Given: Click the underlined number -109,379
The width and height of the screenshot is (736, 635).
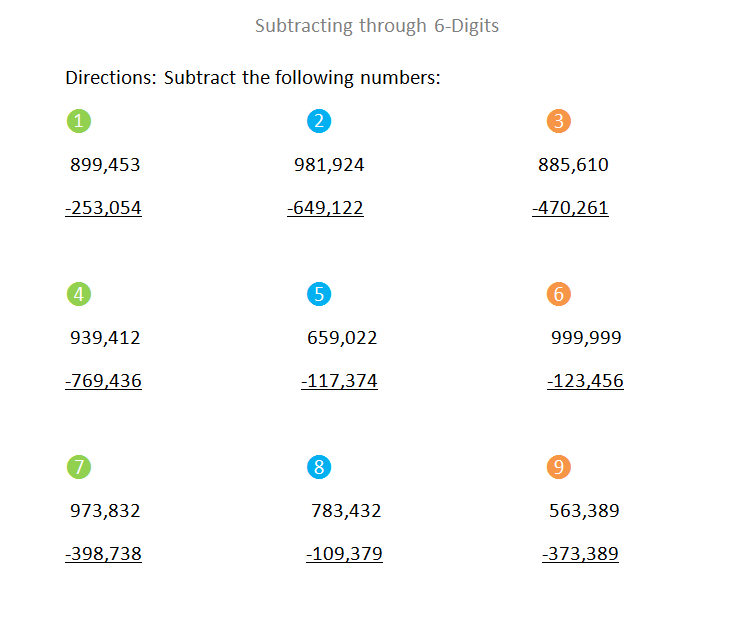Looking at the screenshot, I should click(x=344, y=554).
